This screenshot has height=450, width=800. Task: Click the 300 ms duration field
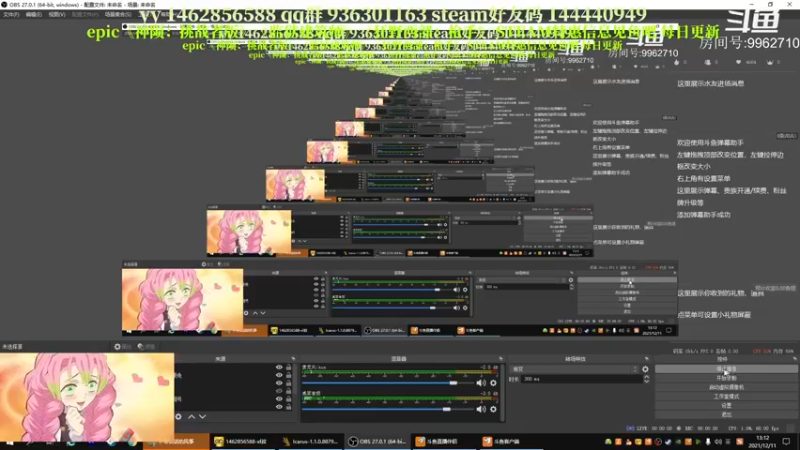[x=582, y=379]
